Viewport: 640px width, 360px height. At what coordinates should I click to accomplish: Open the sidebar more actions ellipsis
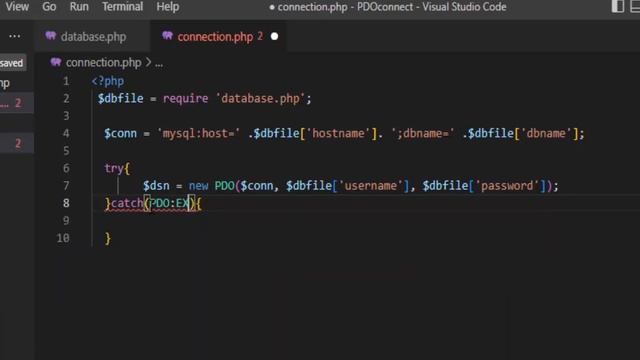click(x=15, y=36)
